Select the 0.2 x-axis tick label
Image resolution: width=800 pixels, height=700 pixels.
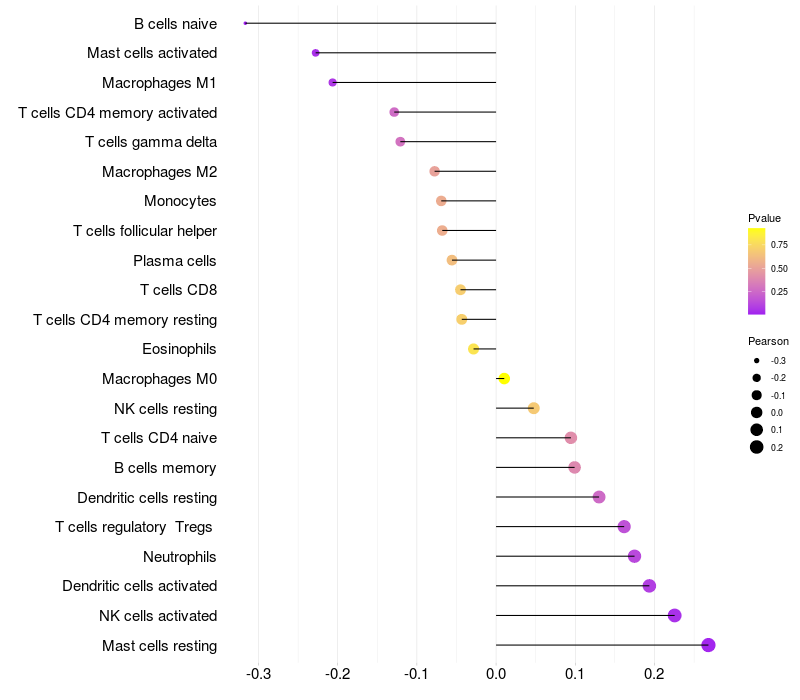pyautogui.click(x=654, y=674)
